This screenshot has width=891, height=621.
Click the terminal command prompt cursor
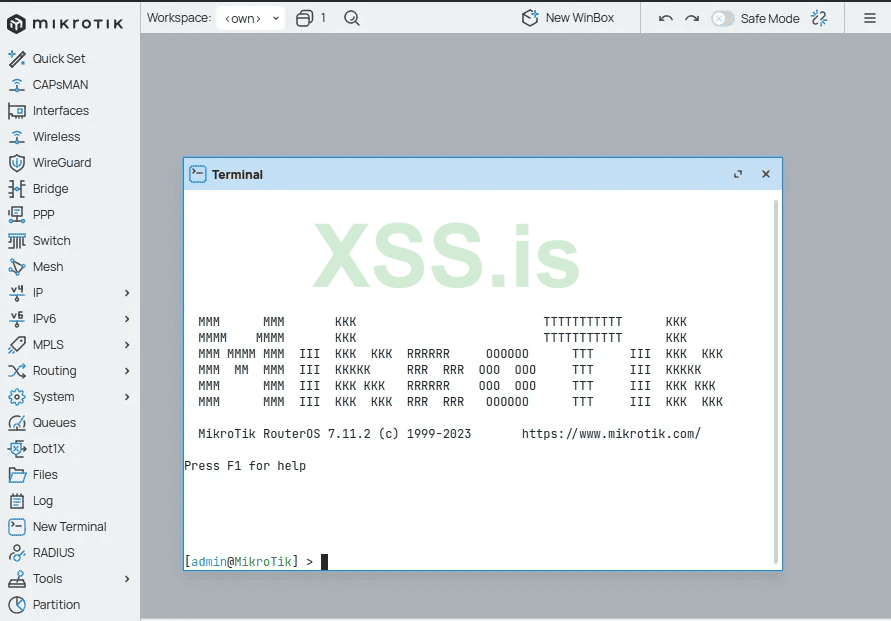(x=324, y=562)
